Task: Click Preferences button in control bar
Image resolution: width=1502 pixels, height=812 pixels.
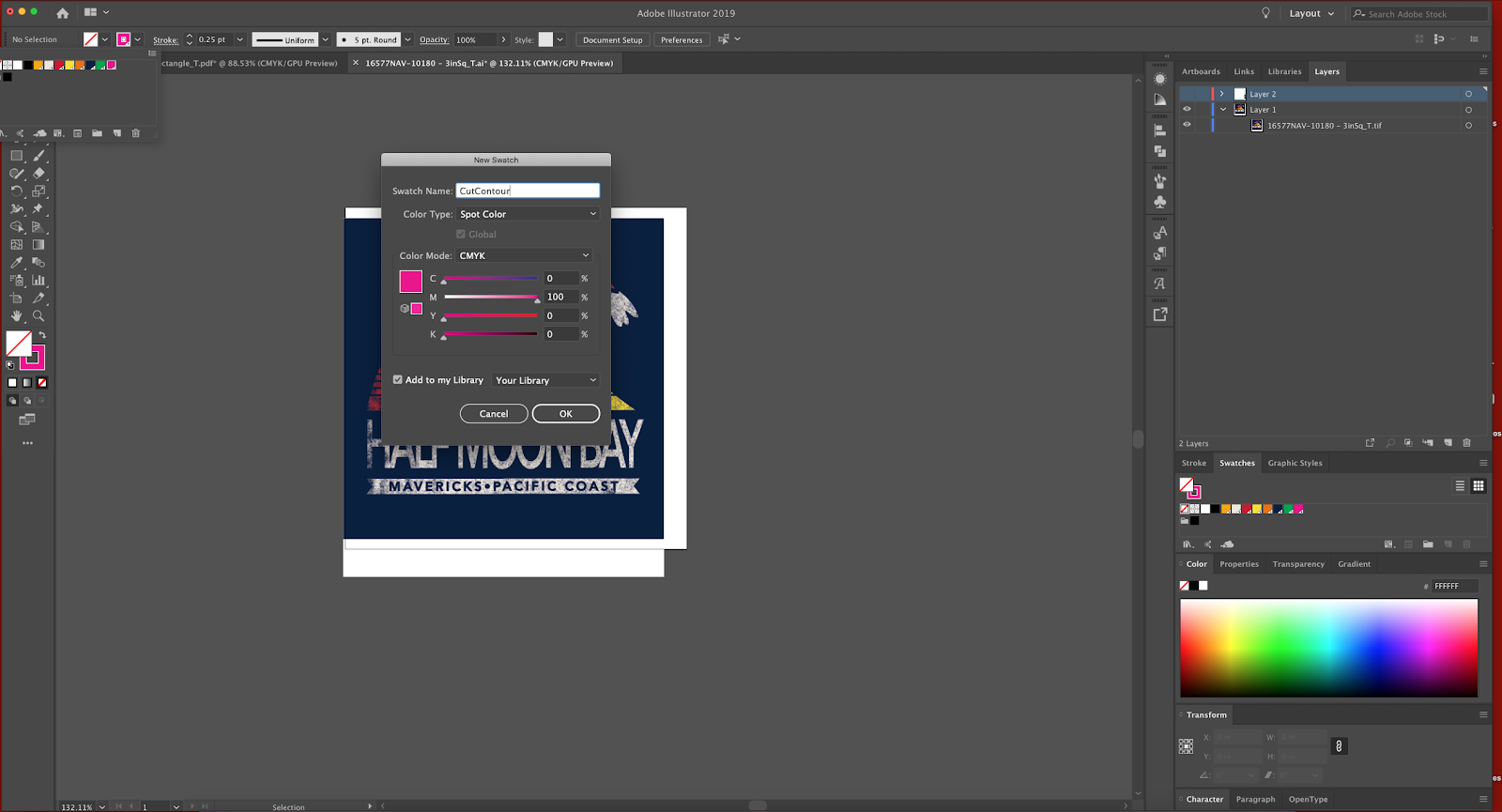Action: click(682, 39)
